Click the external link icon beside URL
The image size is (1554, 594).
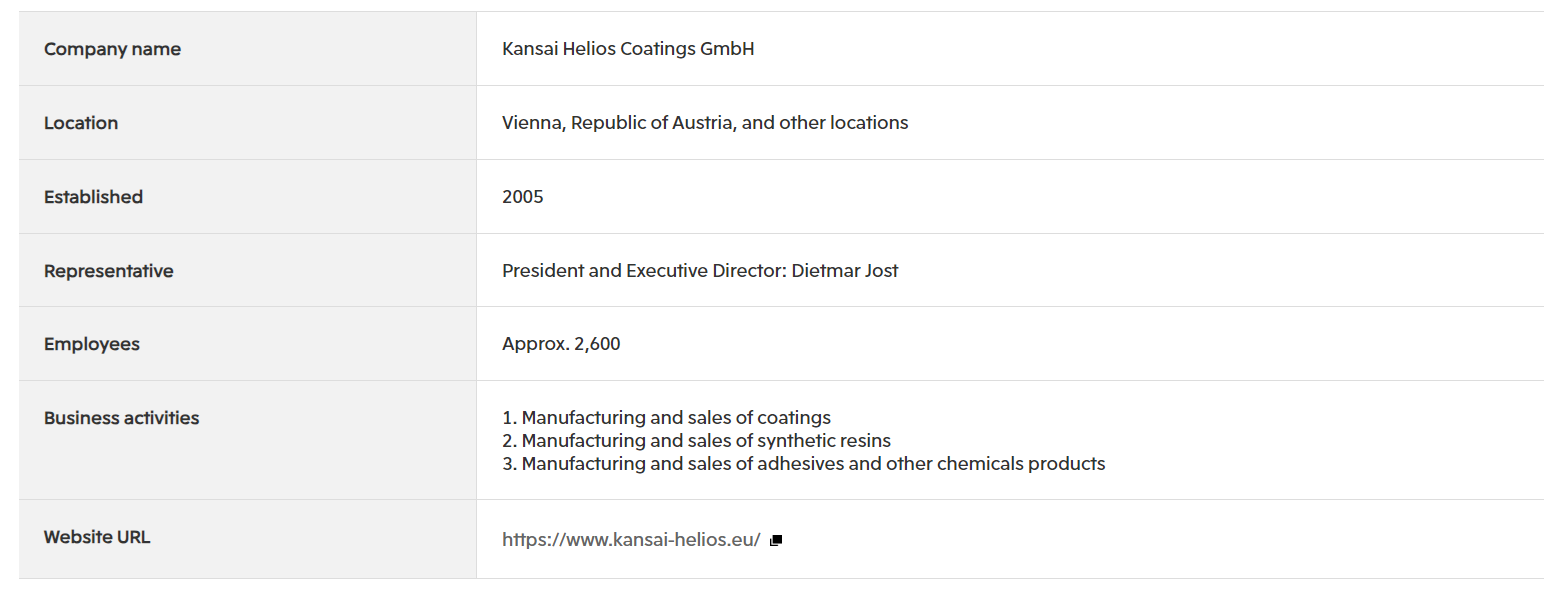pyautogui.click(x=776, y=541)
